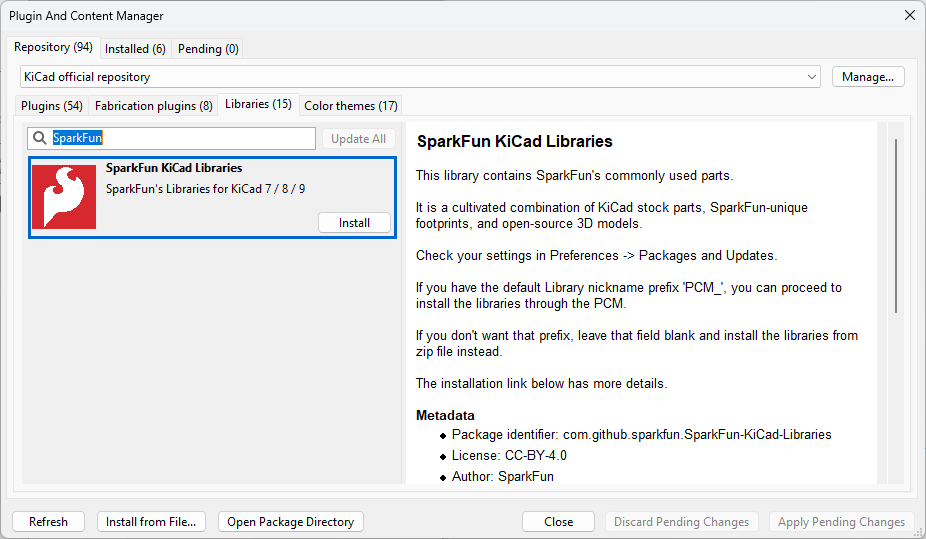Screen dimensions: 926x539
Task: Open Package Directory button
Action: (x=291, y=522)
